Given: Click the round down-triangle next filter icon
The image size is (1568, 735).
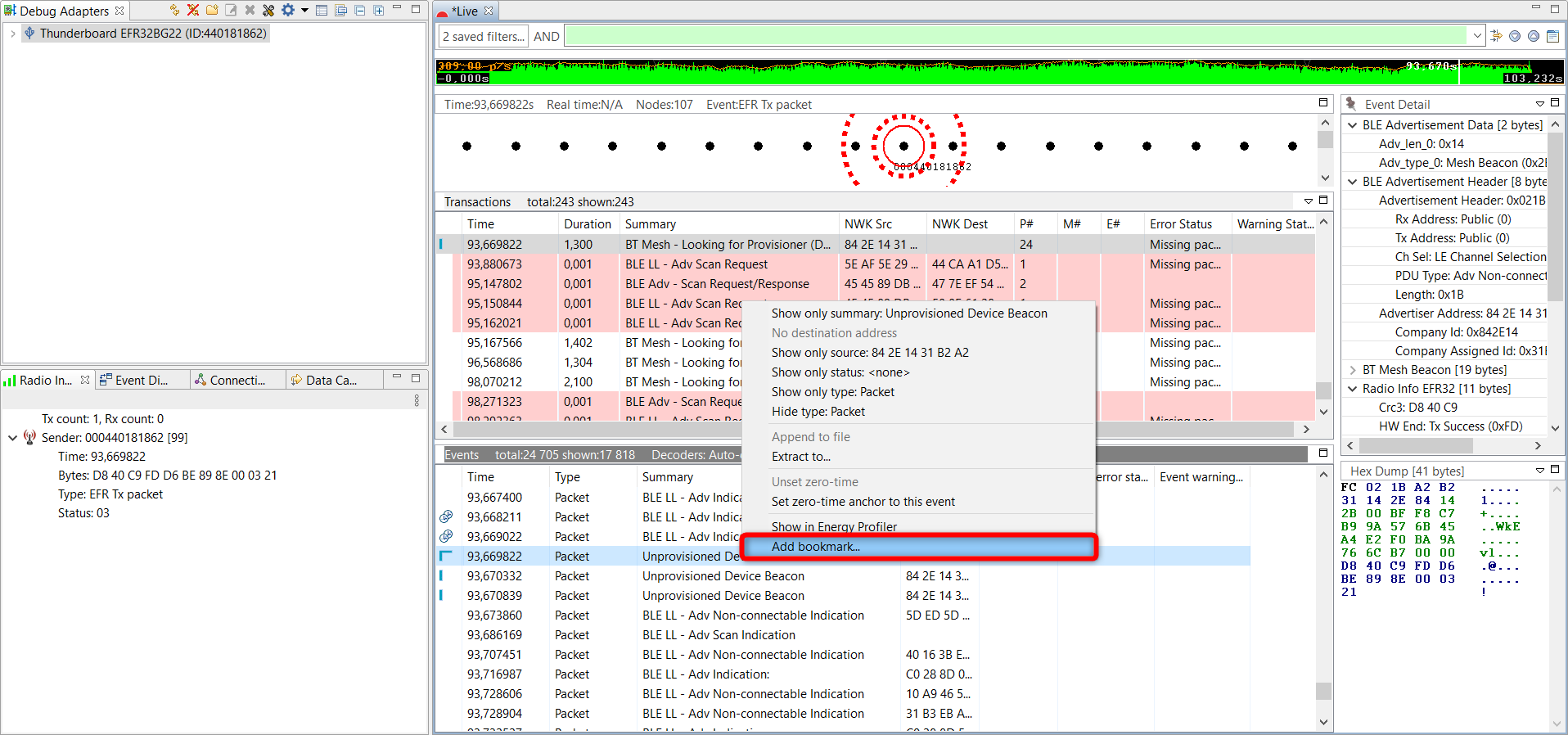Looking at the screenshot, I should (1515, 36).
